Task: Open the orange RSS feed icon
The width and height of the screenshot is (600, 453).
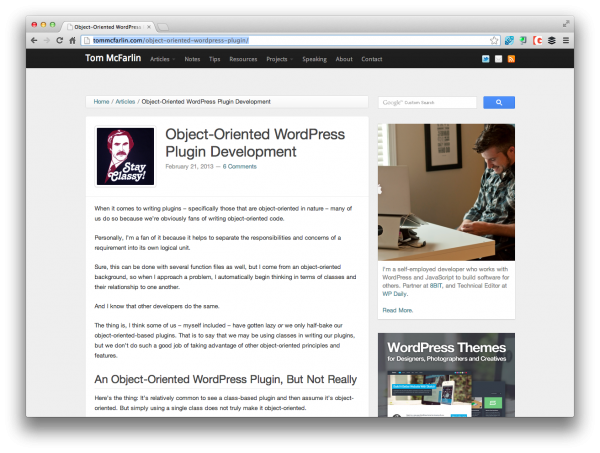Action: pos(511,59)
